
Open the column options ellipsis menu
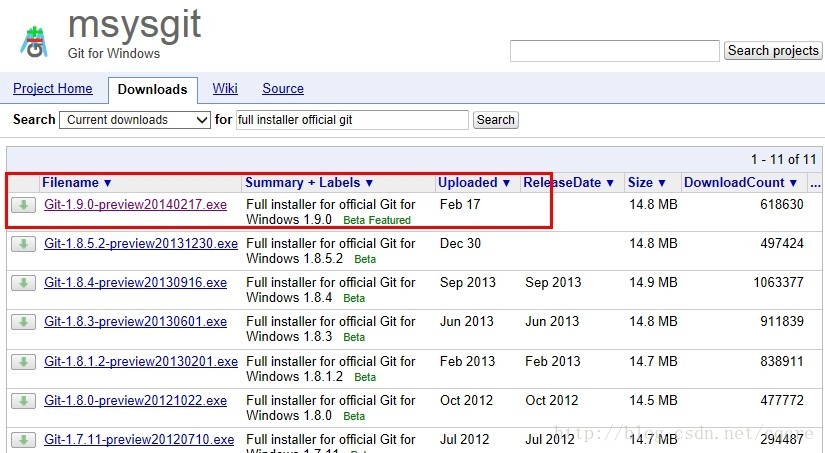click(815, 183)
